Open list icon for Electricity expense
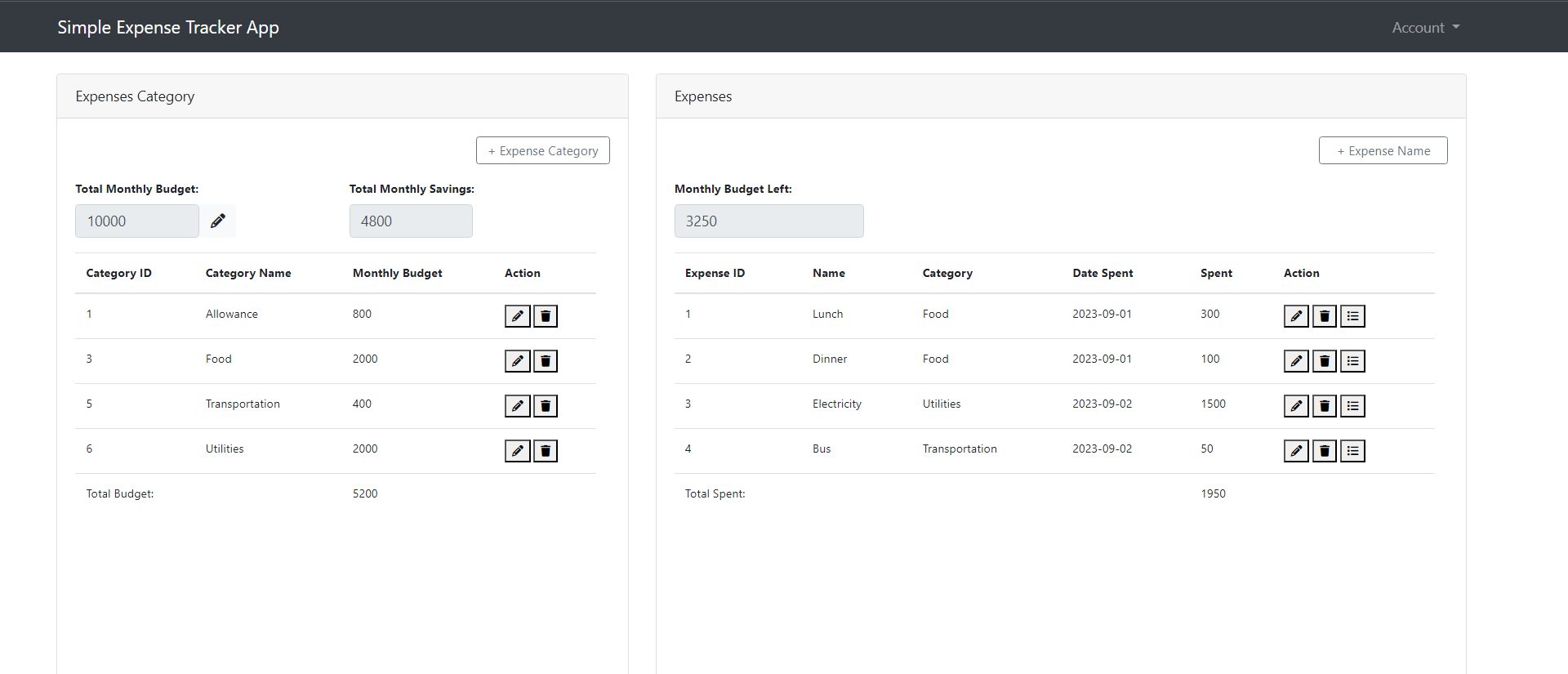 (x=1353, y=406)
